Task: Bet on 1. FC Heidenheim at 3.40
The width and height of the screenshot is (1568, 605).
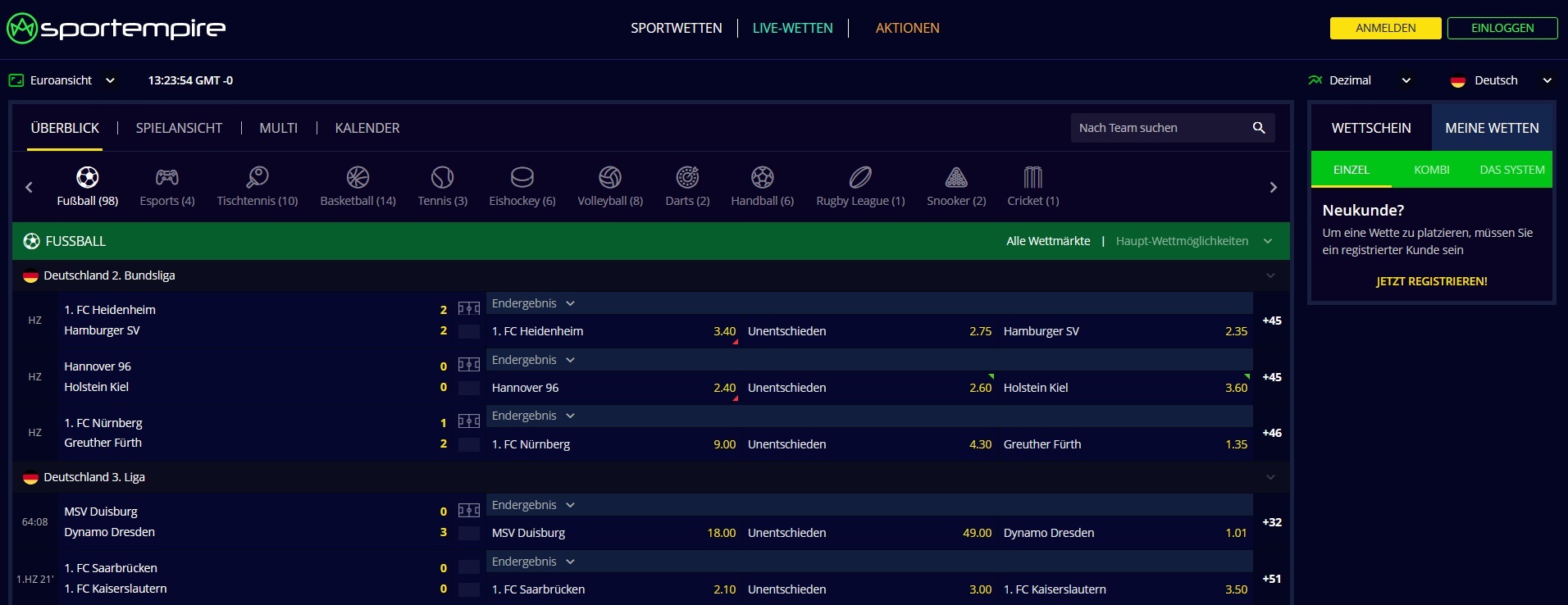Action: [x=613, y=331]
